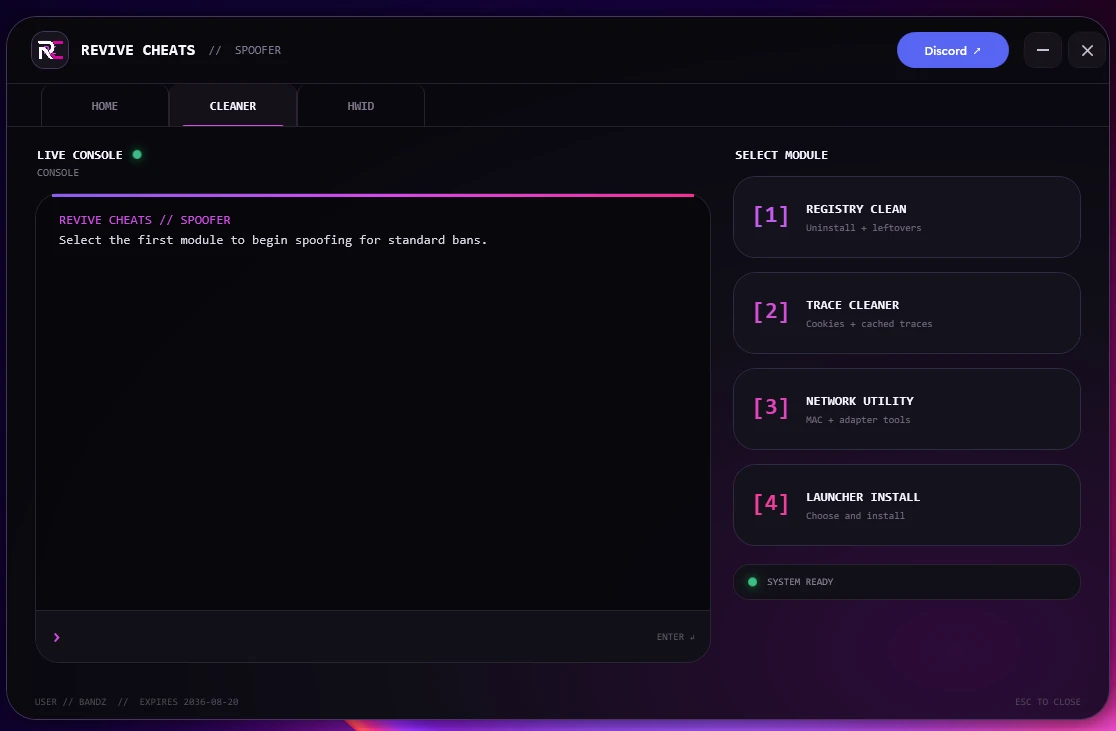Click the console prompt chevron icon

pyautogui.click(x=57, y=637)
